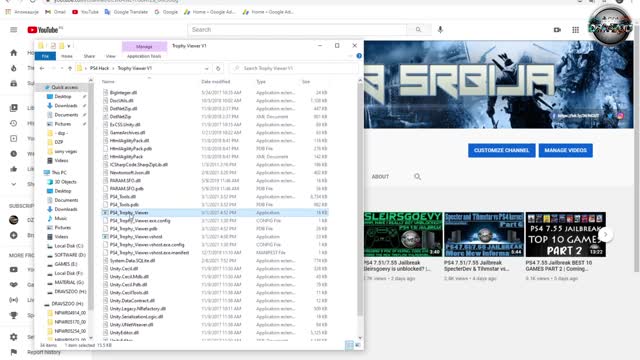Go to YouTube Home in sidebar
The image size is (640, 360).
click(13, 53)
